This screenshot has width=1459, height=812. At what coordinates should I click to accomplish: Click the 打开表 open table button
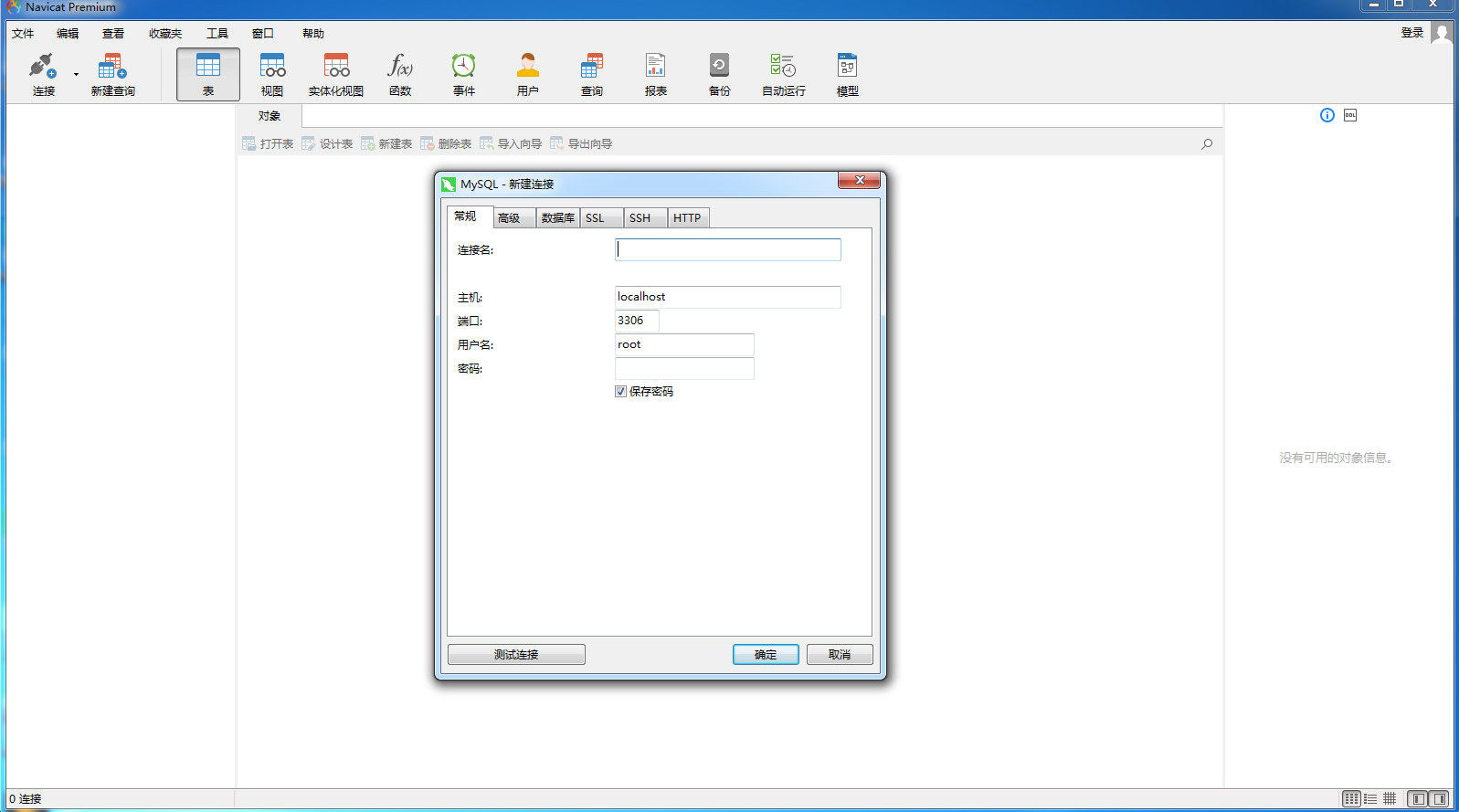pos(268,143)
